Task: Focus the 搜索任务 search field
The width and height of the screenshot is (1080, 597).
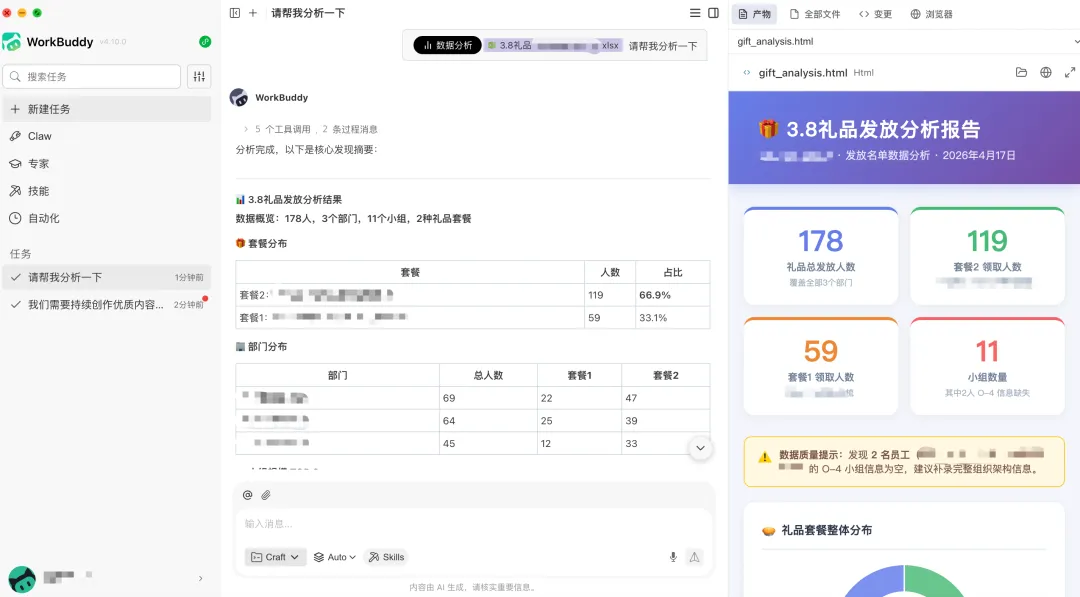Action: point(92,76)
